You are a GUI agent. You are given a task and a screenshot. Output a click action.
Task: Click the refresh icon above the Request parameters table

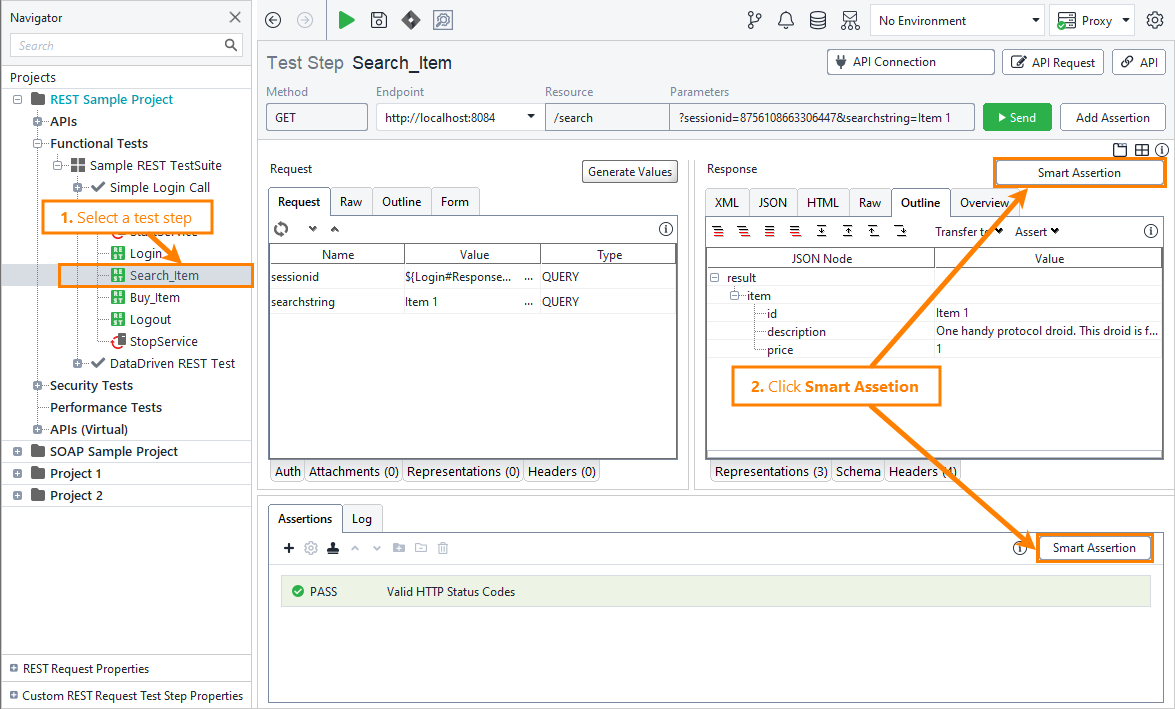(x=281, y=229)
